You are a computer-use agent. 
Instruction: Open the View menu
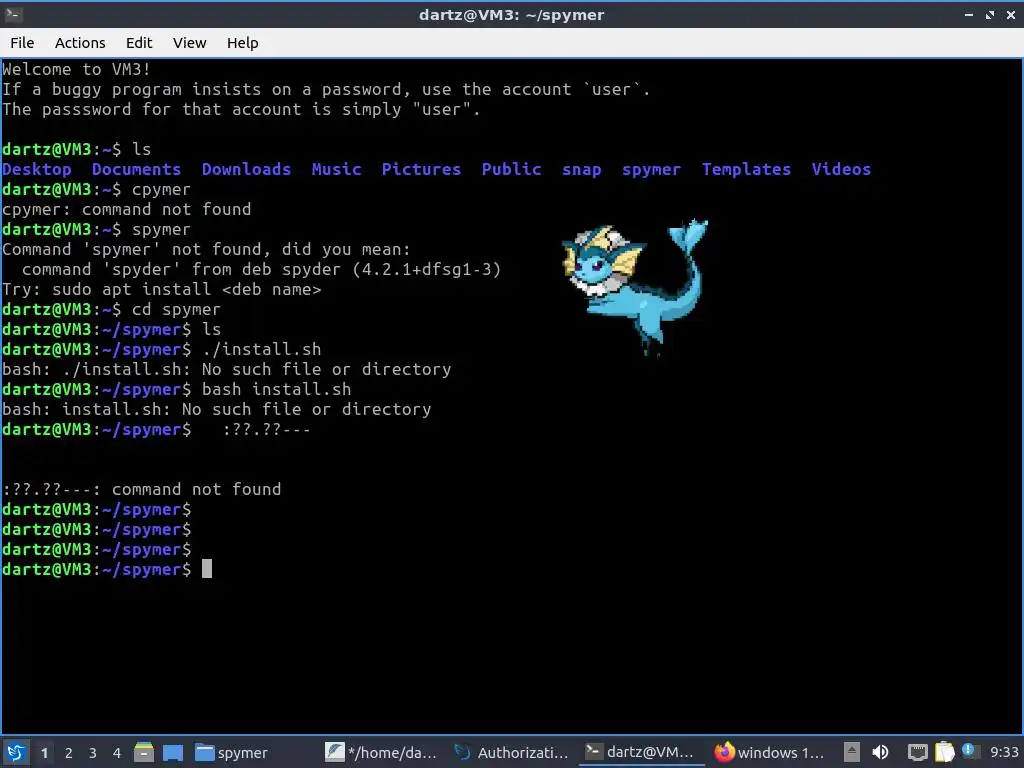[189, 43]
